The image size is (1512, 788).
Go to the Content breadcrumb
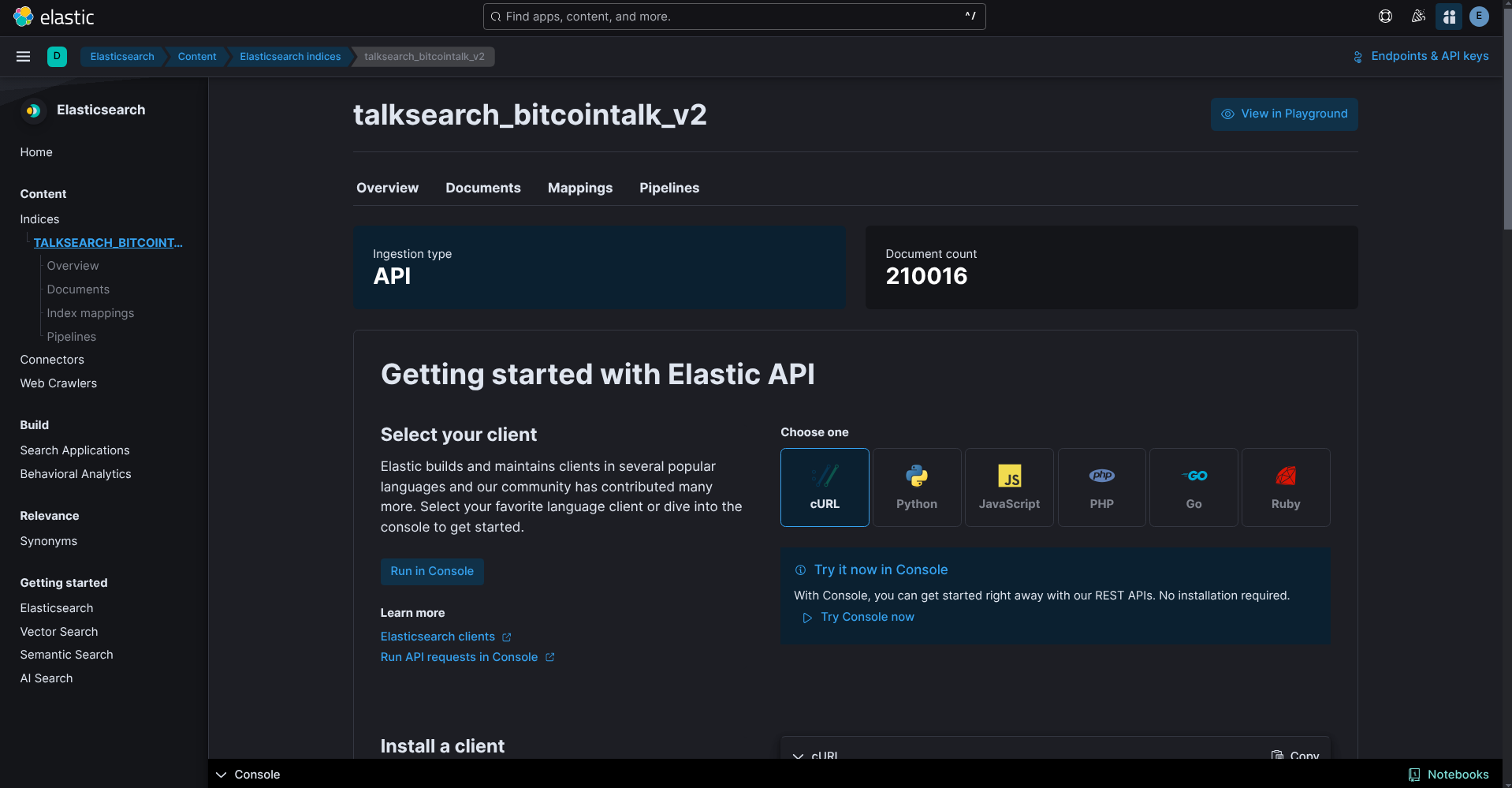(197, 57)
